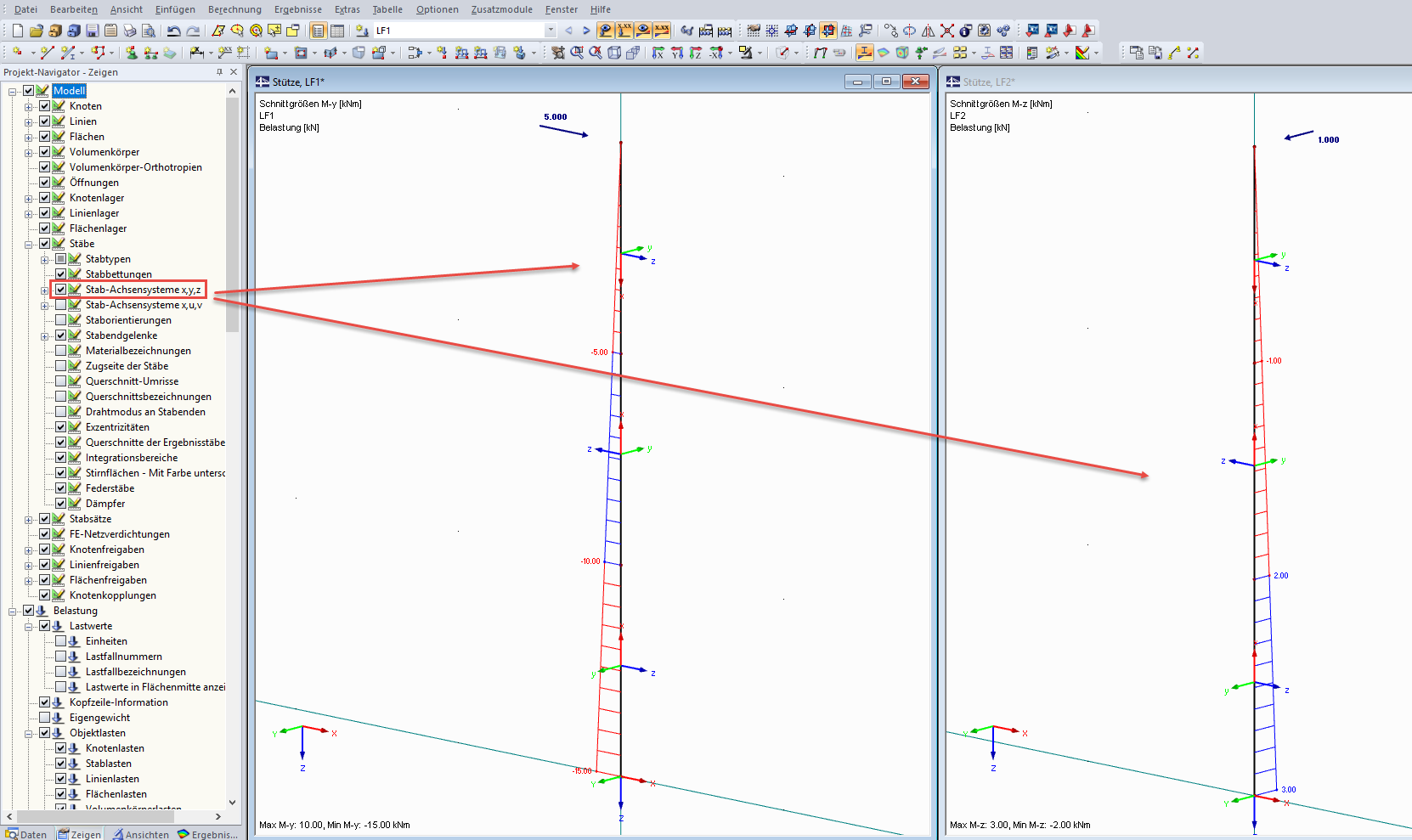Open the LF1 load case dropdown
The image size is (1412, 840).
tap(551, 31)
